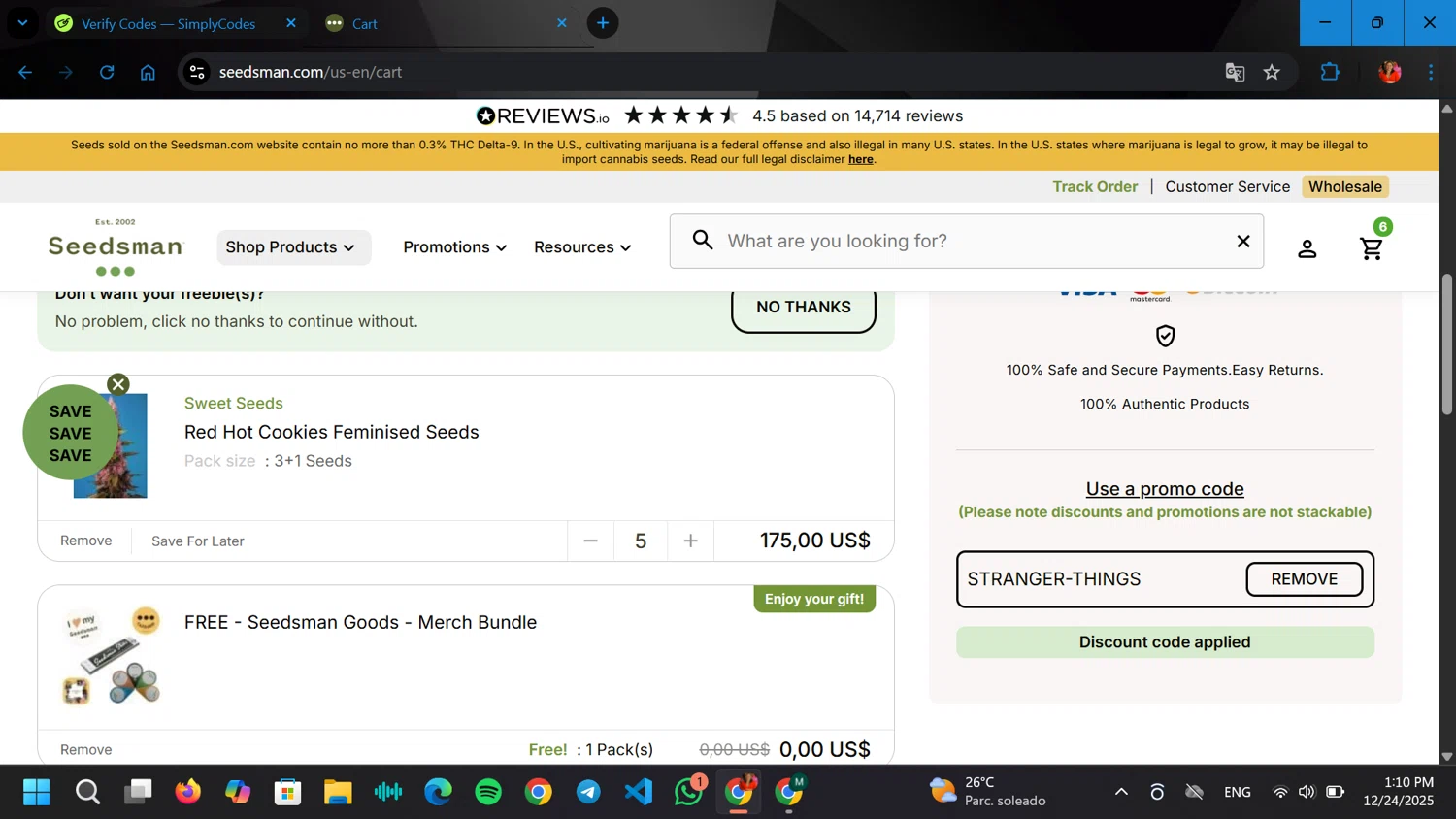Screen dimensions: 1456x819
Task: Increase Red Hot Cookies quantity
Action: pyautogui.click(x=690, y=541)
